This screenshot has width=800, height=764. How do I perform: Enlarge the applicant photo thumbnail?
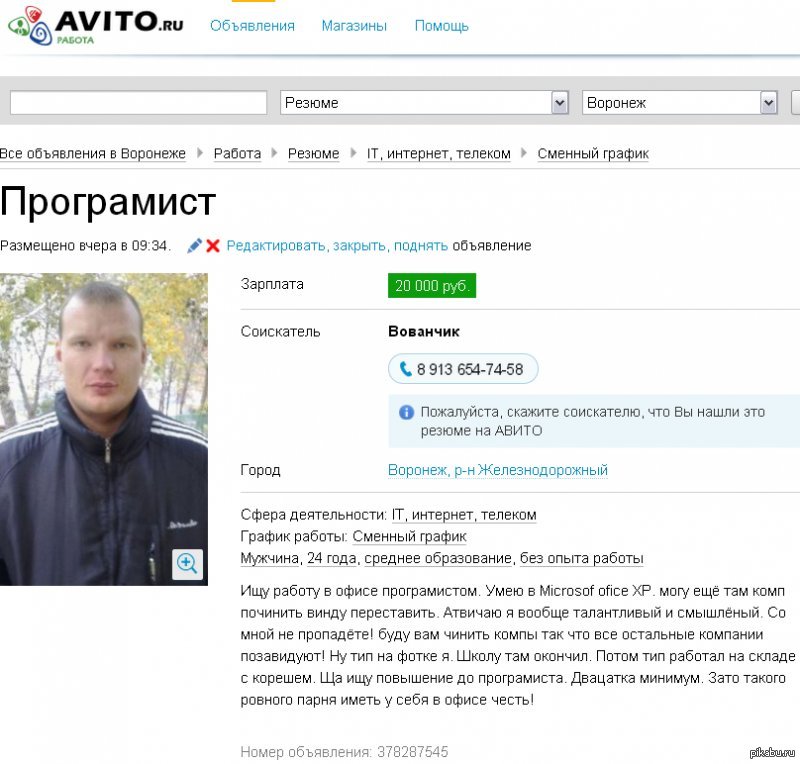(x=104, y=429)
